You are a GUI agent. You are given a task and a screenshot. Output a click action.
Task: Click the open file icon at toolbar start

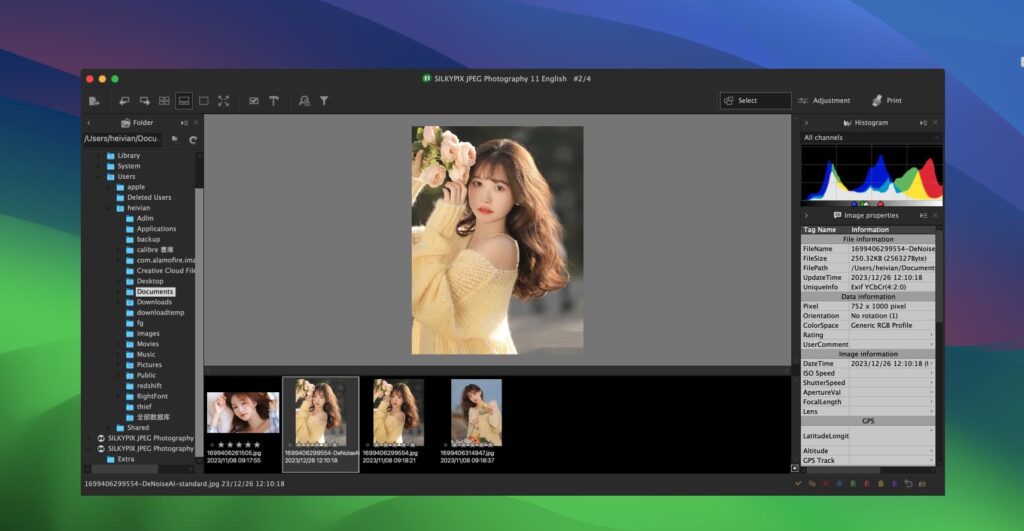tap(94, 101)
